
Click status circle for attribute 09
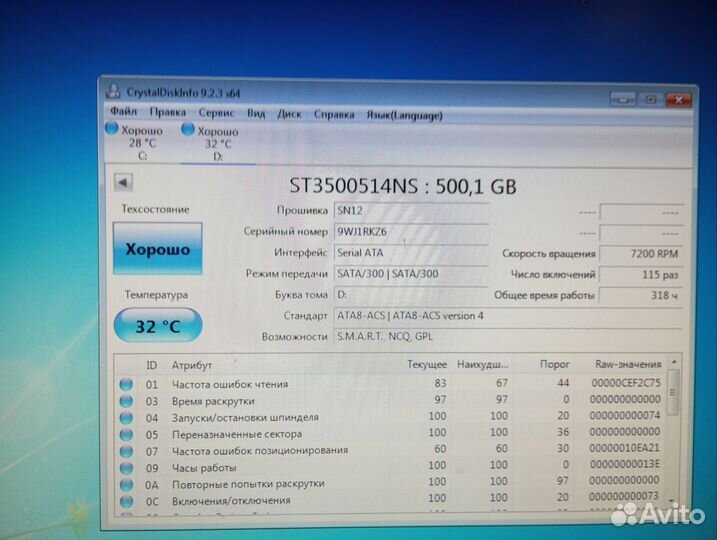[x=127, y=467]
